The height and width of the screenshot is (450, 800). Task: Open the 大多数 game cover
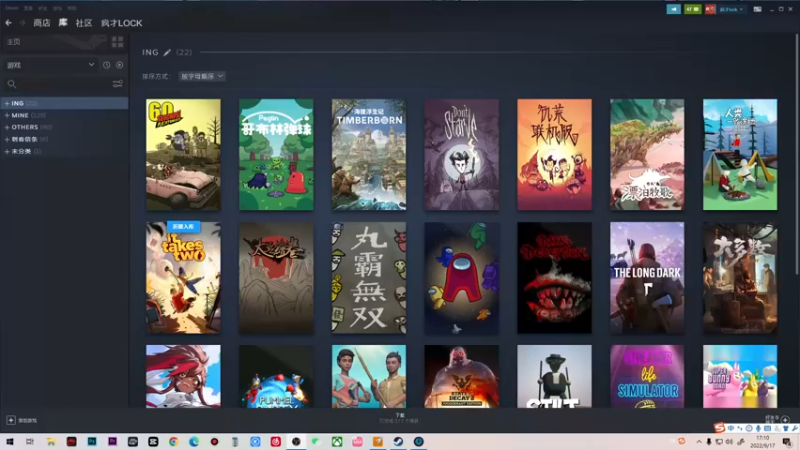740,278
